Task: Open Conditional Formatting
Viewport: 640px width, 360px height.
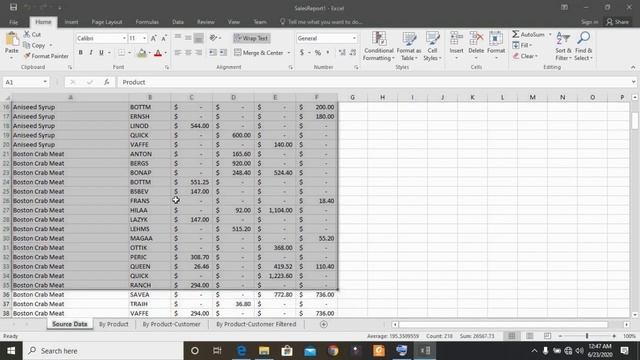Action: pos(379,46)
